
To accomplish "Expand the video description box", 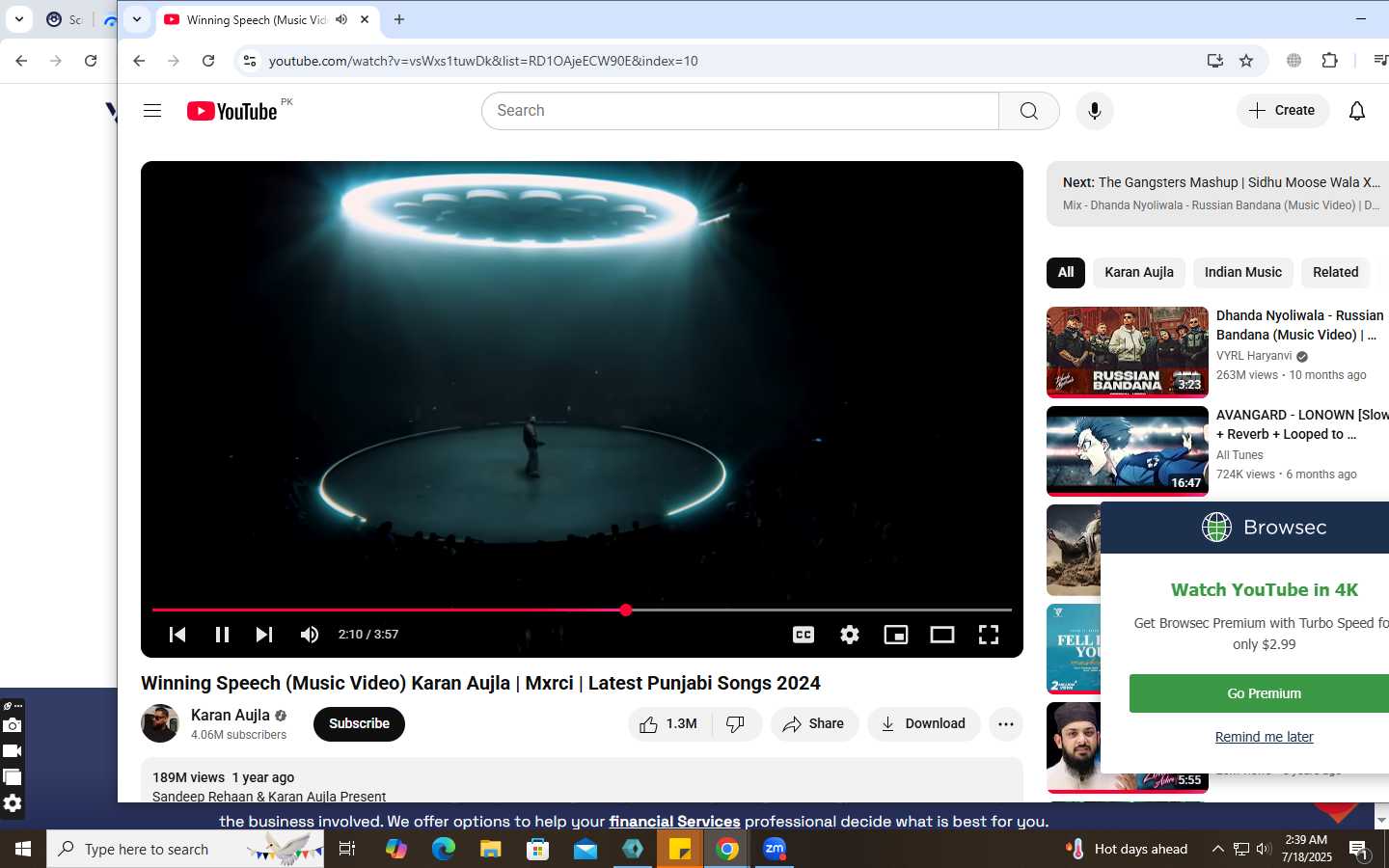I will 582,780.
